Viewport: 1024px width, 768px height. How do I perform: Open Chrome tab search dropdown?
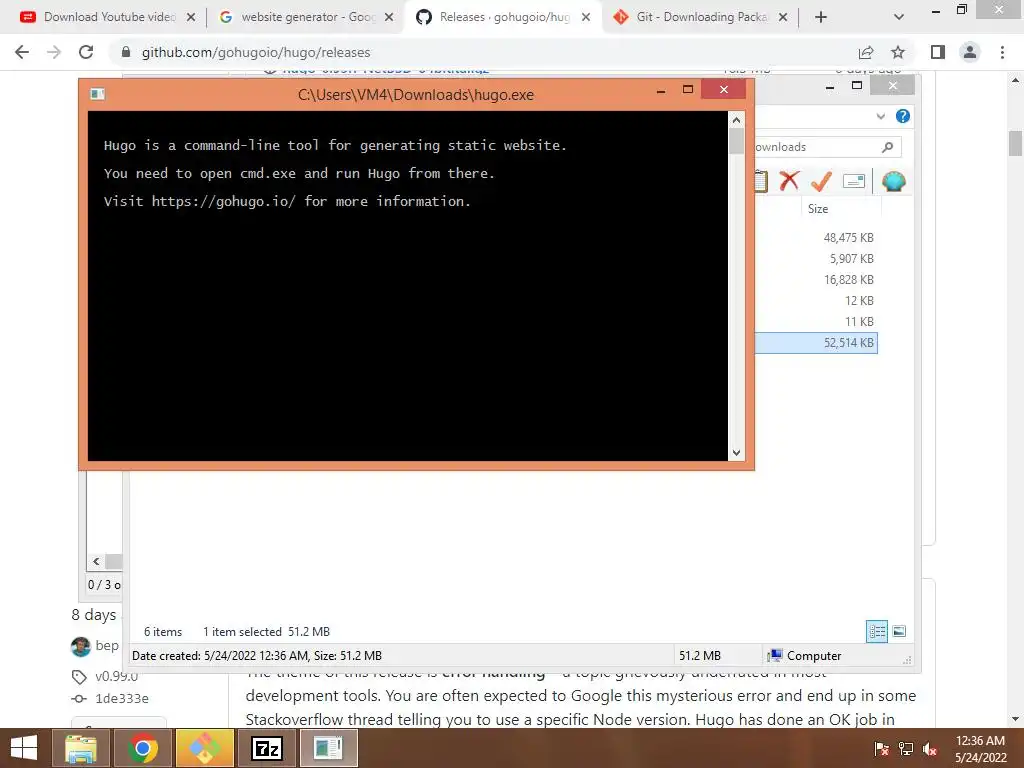pyautogui.click(x=899, y=17)
